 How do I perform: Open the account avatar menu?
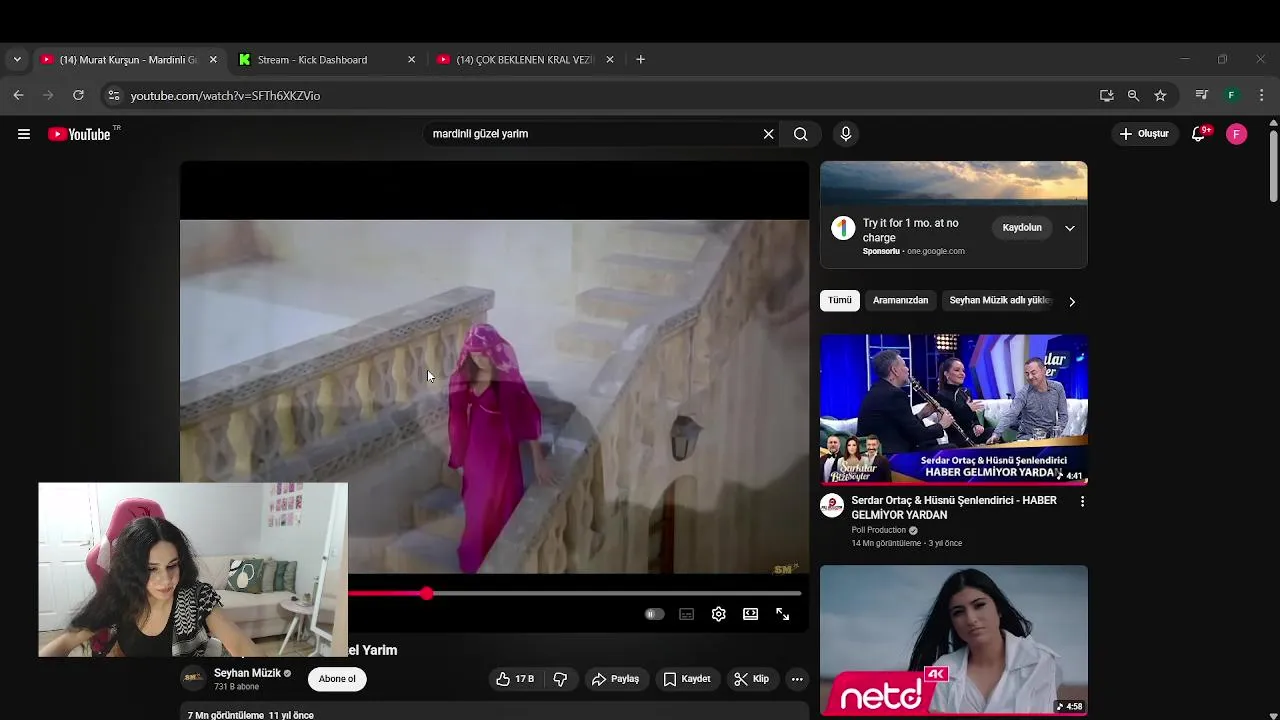[1237, 134]
